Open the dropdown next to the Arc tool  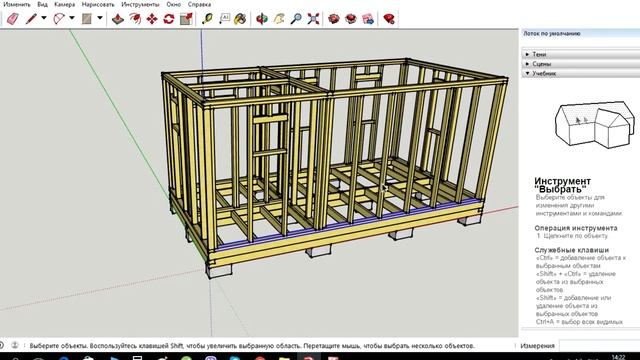tap(72, 18)
